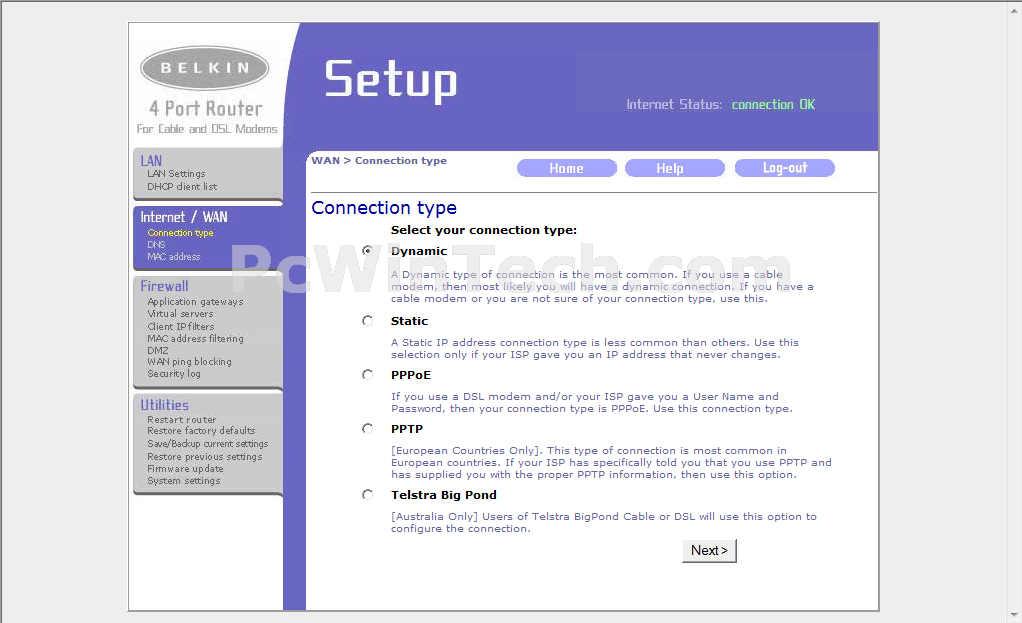View the DHCP client list
This screenshot has height=623, width=1022.
pyautogui.click(x=182, y=186)
